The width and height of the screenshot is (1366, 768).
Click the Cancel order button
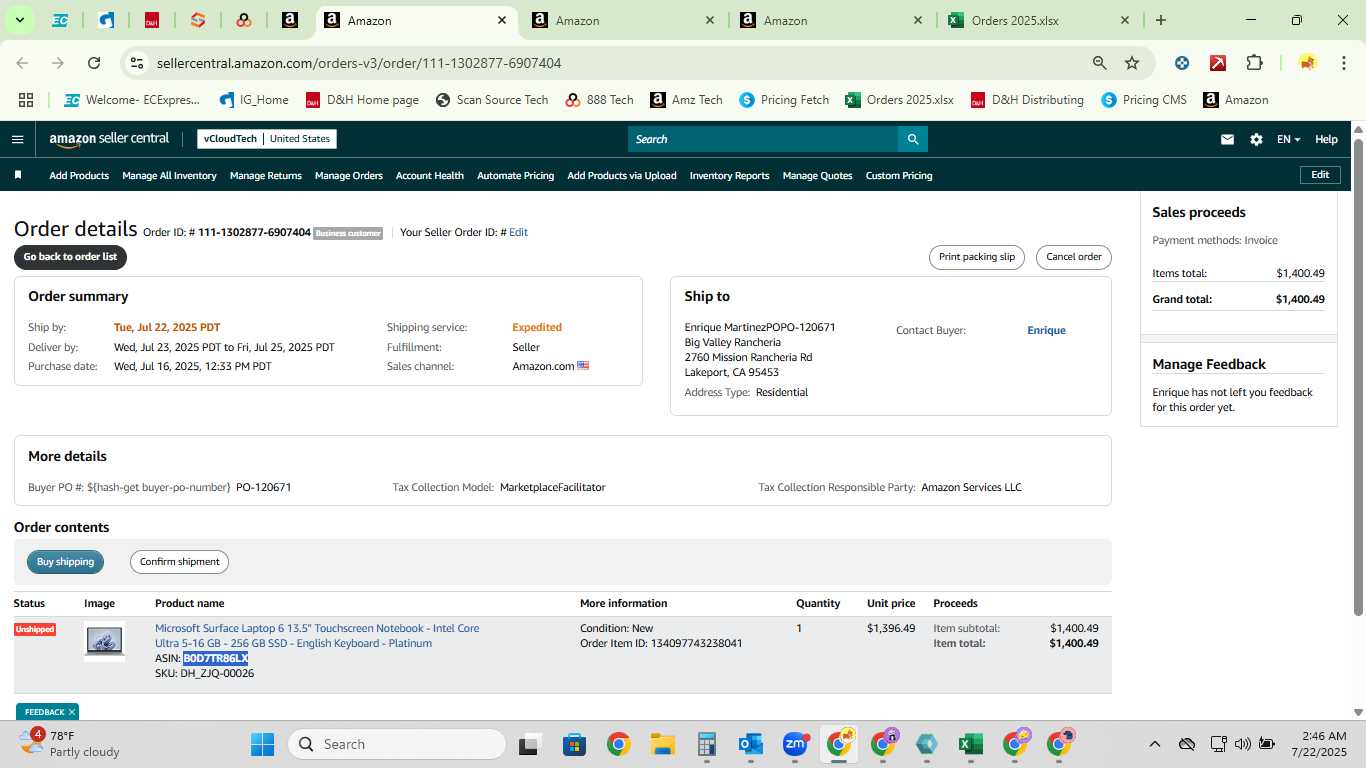1073,257
